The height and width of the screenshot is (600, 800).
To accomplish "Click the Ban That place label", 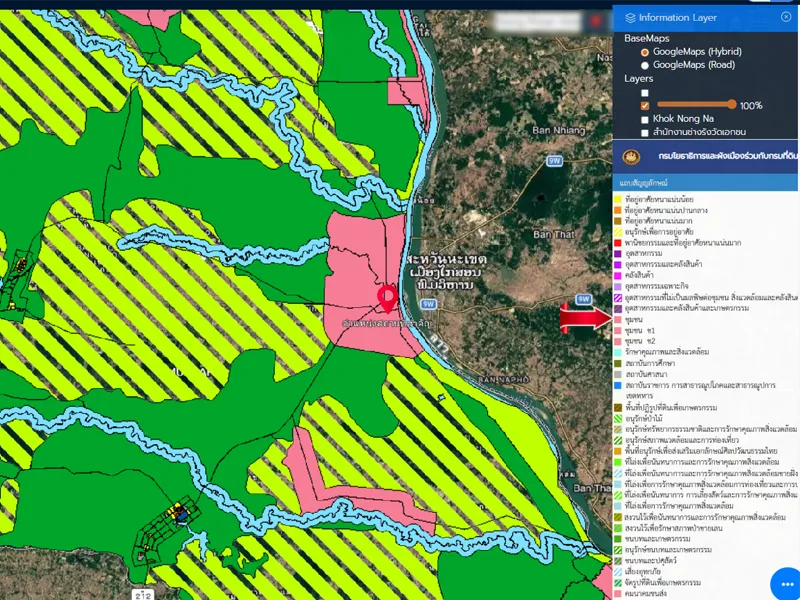I will [551, 234].
